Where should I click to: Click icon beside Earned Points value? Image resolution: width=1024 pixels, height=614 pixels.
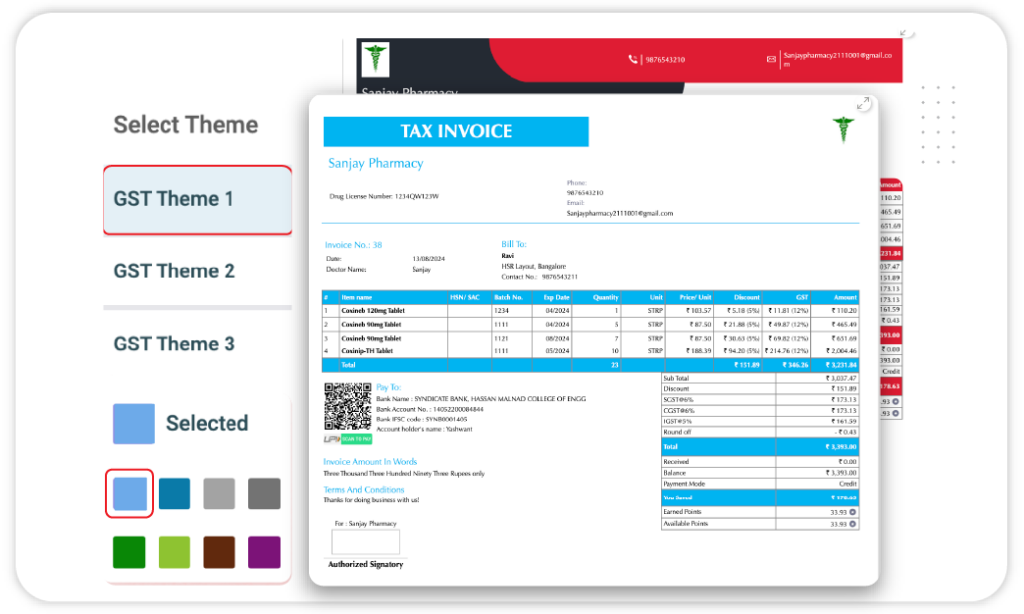tap(853, 512)
